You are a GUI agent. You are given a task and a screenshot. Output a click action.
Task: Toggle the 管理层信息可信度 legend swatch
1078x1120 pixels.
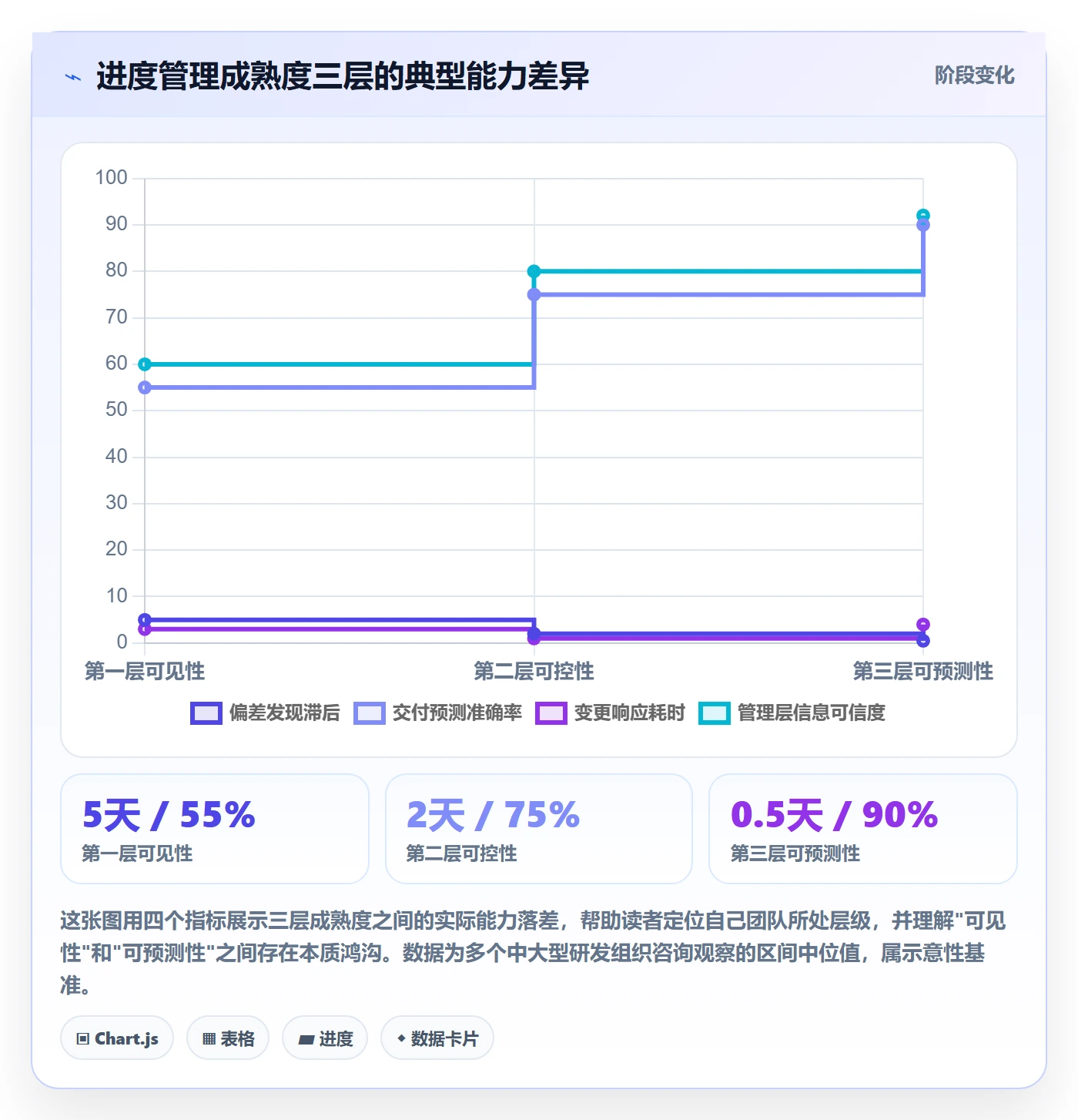click(715, 713)
